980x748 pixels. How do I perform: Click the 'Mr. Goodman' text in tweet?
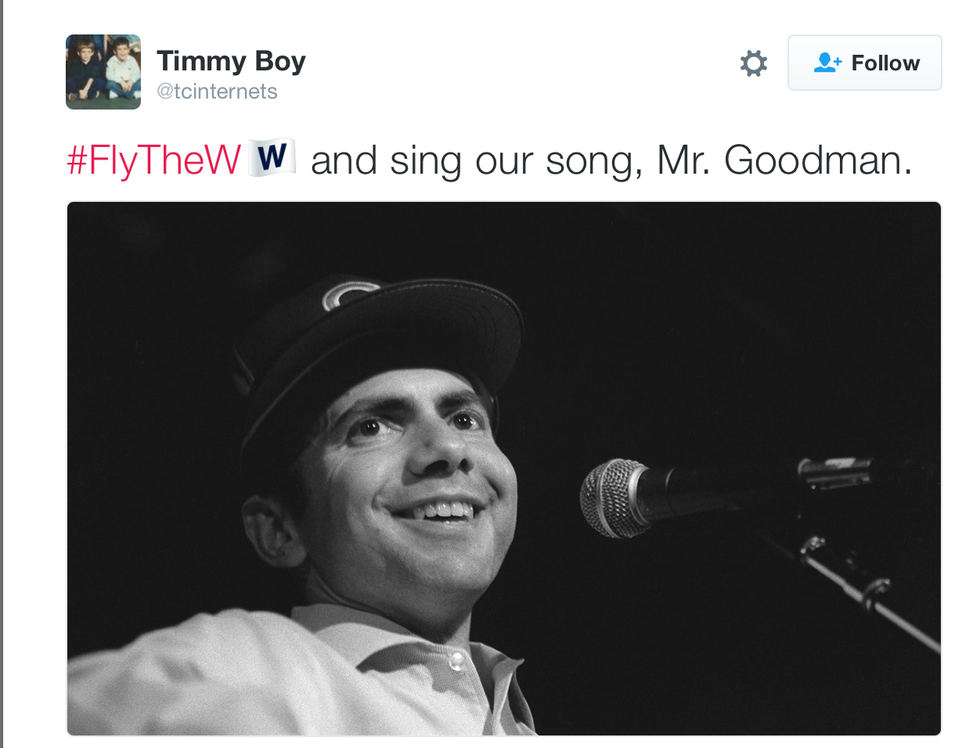pyautogui.click(x=785, y=161)
